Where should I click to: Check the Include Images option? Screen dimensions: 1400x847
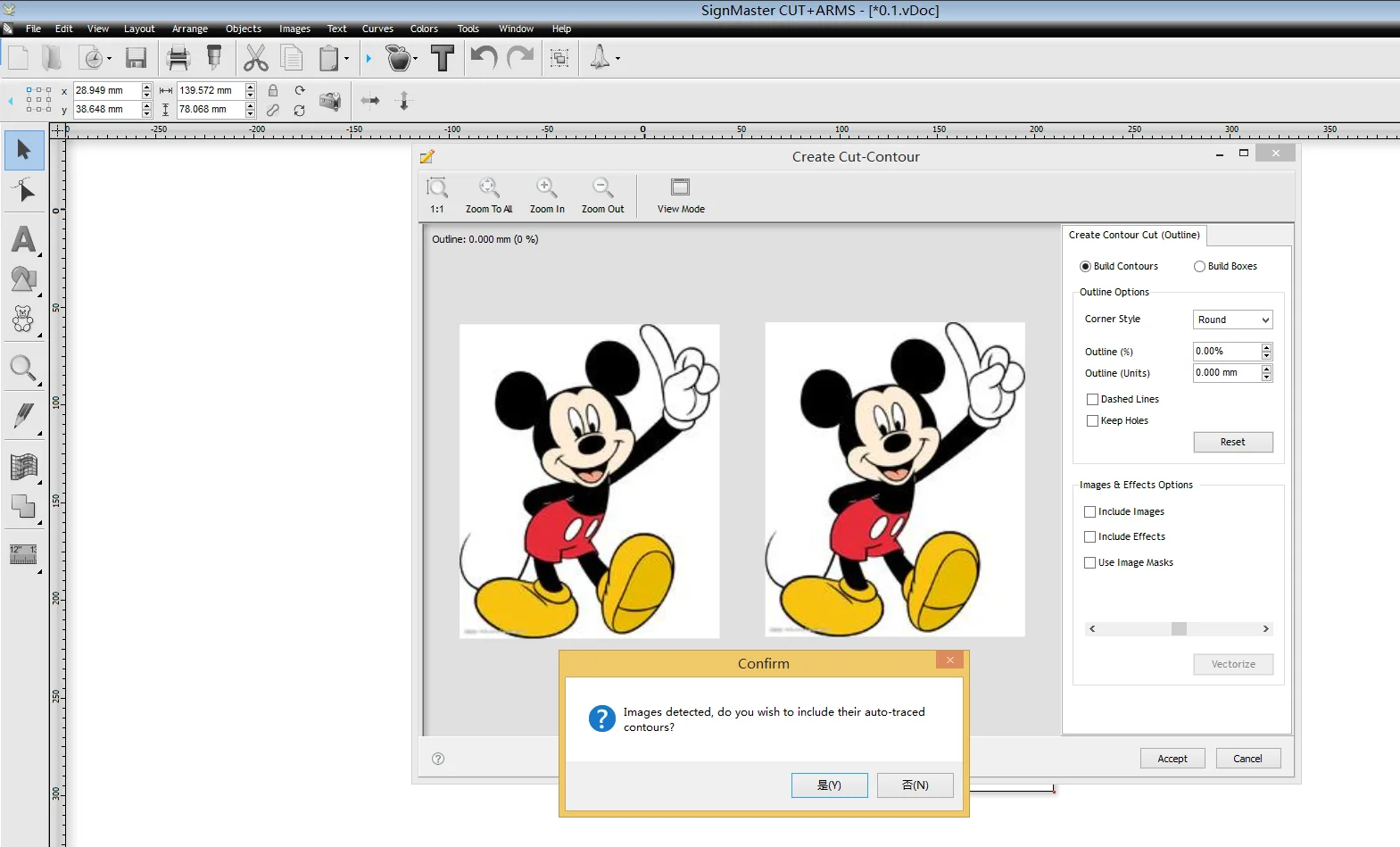coord(1089,512)
